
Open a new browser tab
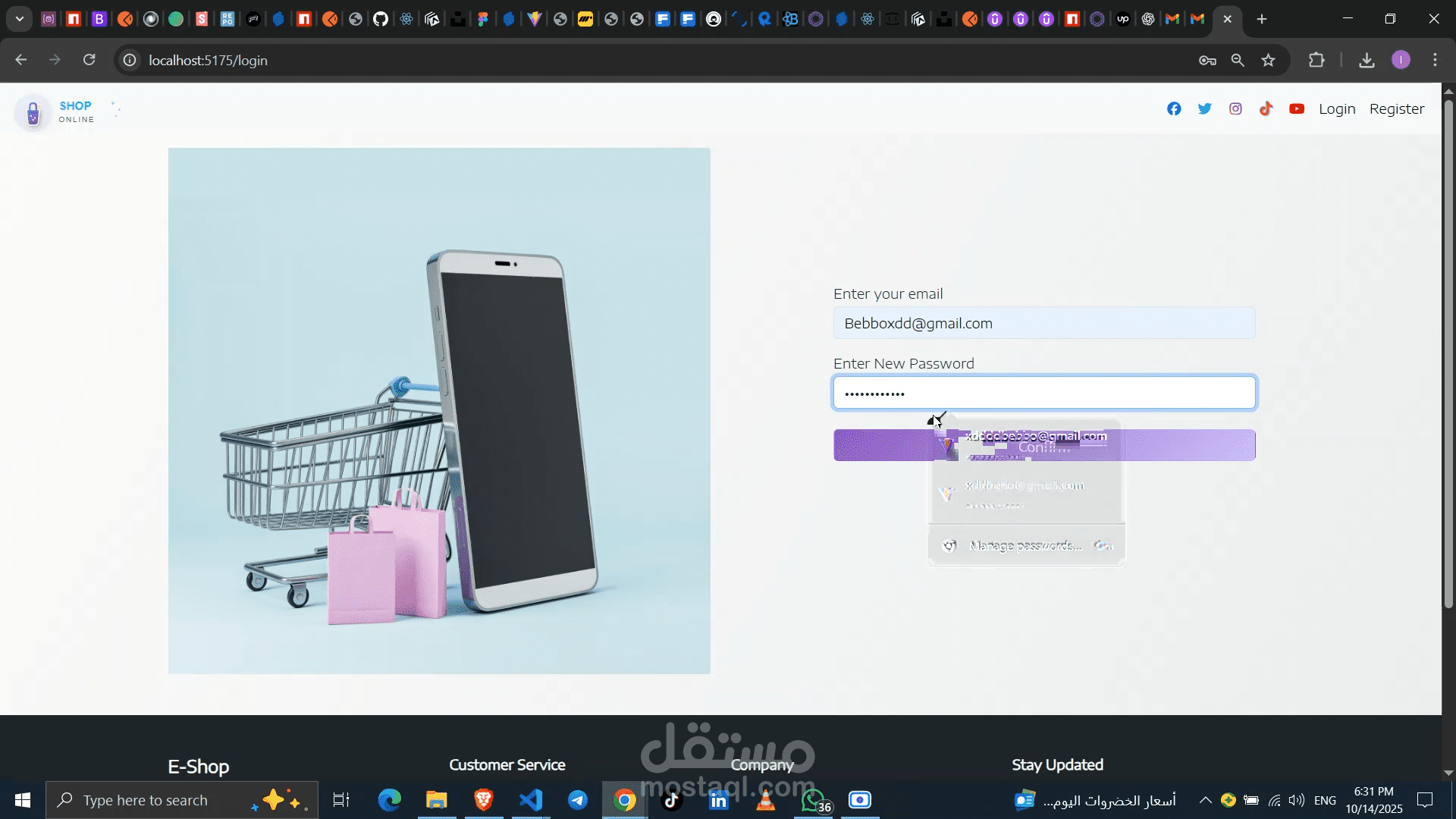[x=1262, y=19]
